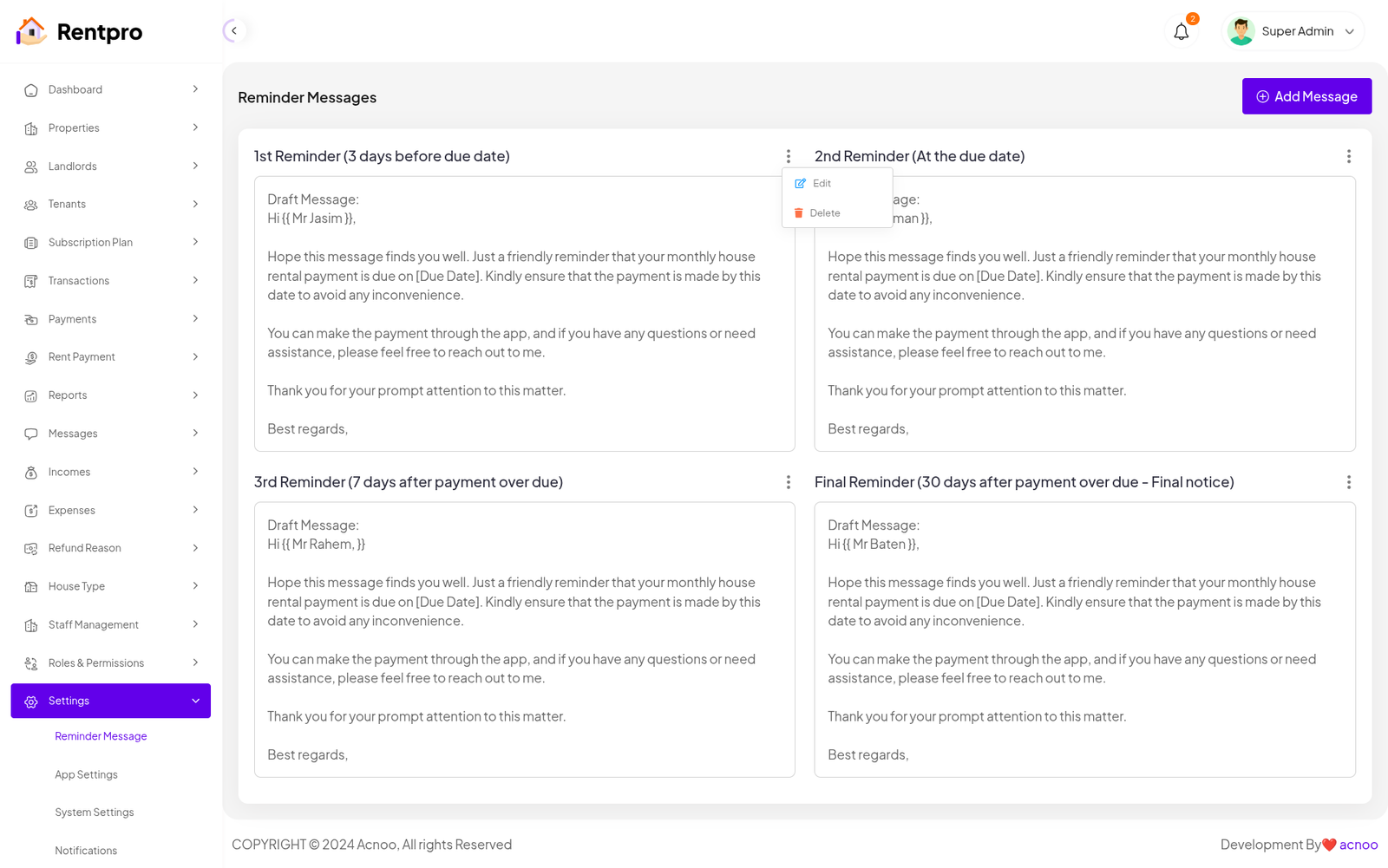Viewport: 1388px width, 868px height.
Task: Select Reminder Message in Settings submenu
Action: [x=101, y=736]
